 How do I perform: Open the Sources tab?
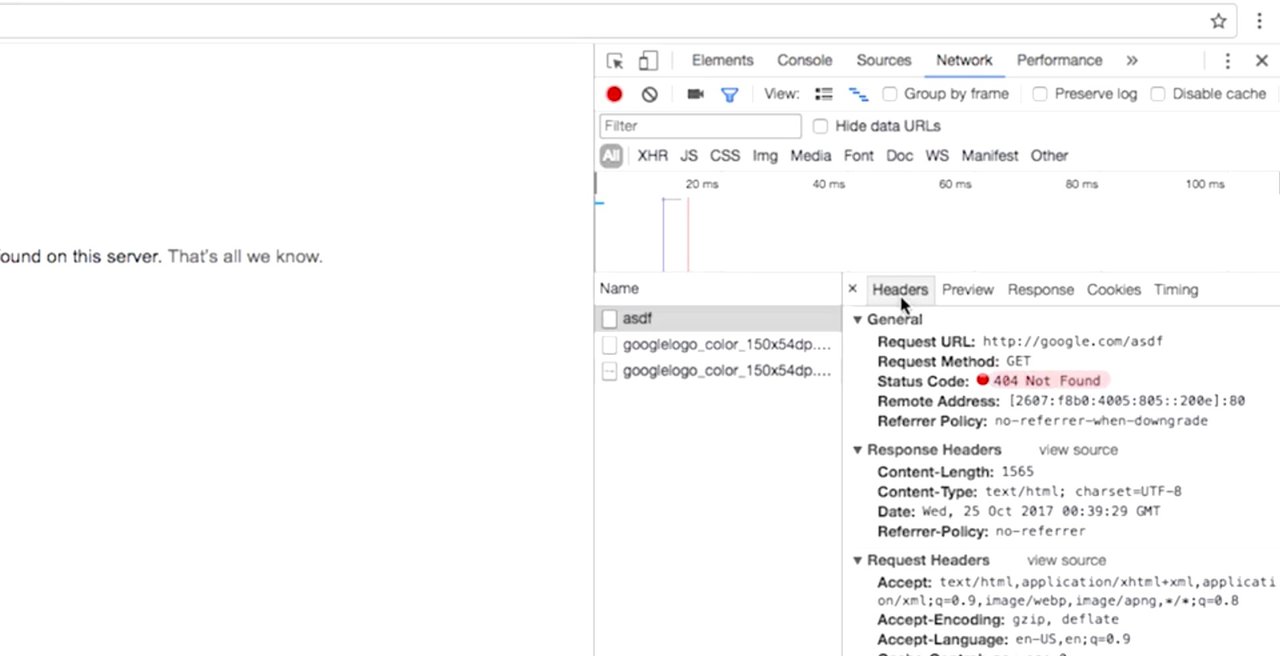click(884, 60)
